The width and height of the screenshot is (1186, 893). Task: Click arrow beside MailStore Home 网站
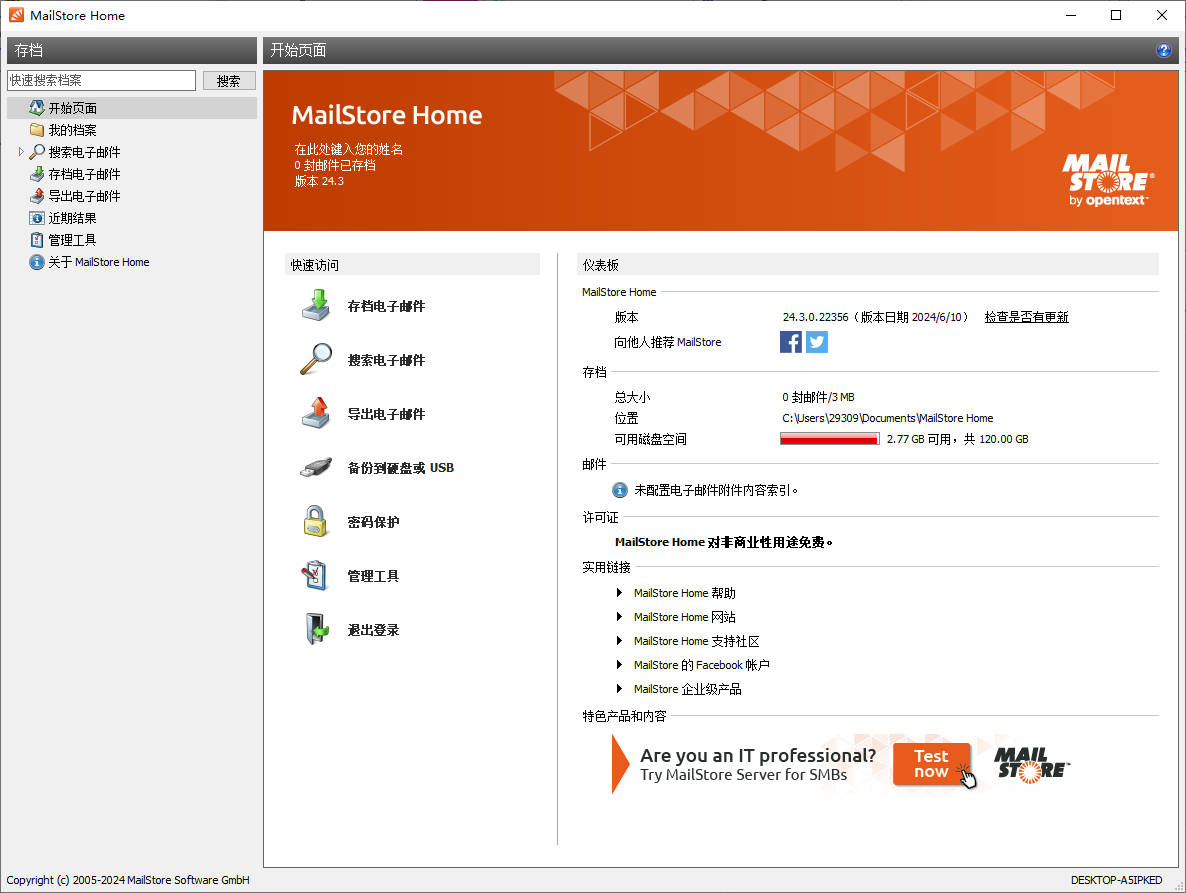619,617
